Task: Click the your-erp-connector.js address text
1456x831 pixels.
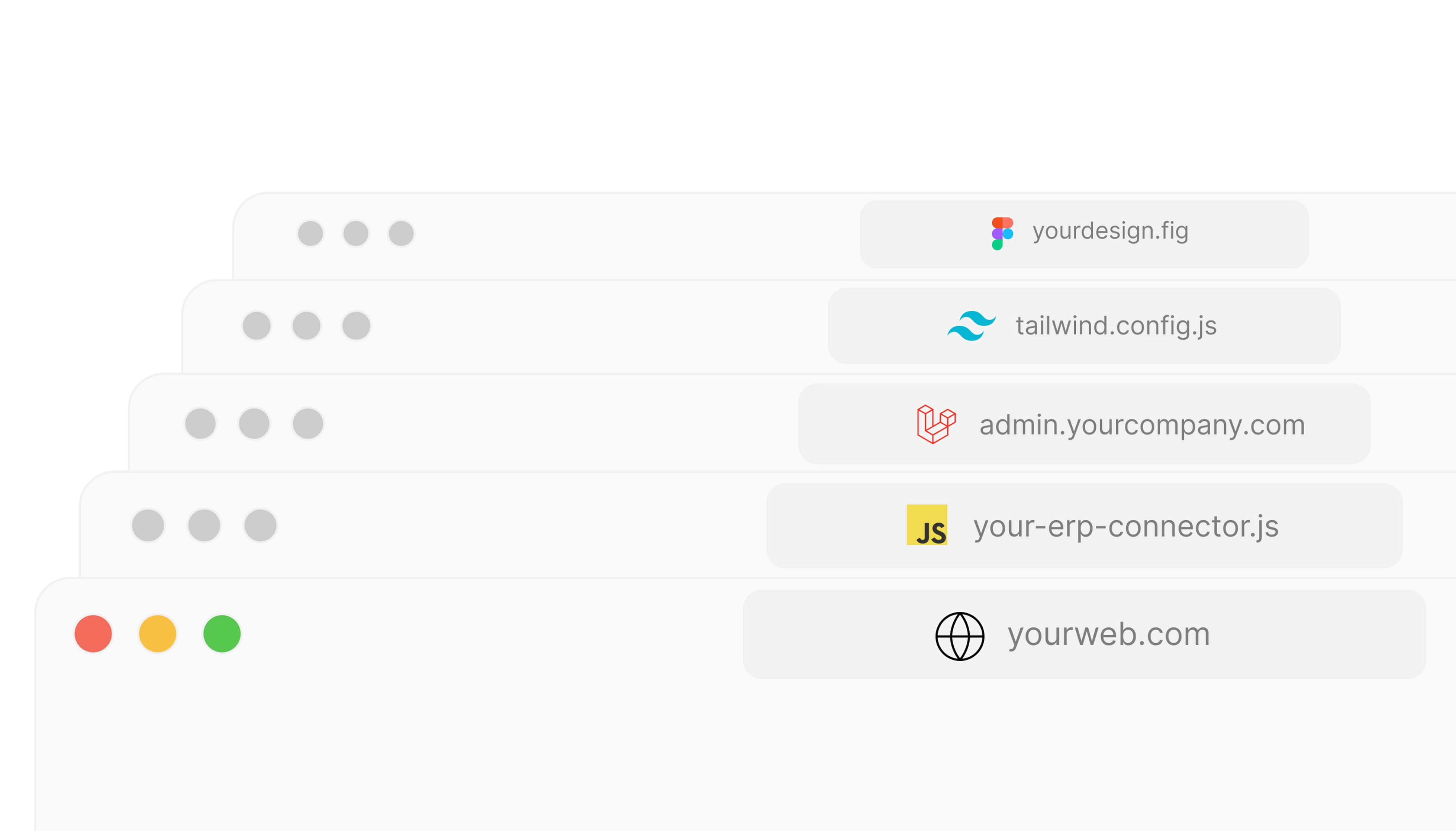Action: pos(1125,526)
